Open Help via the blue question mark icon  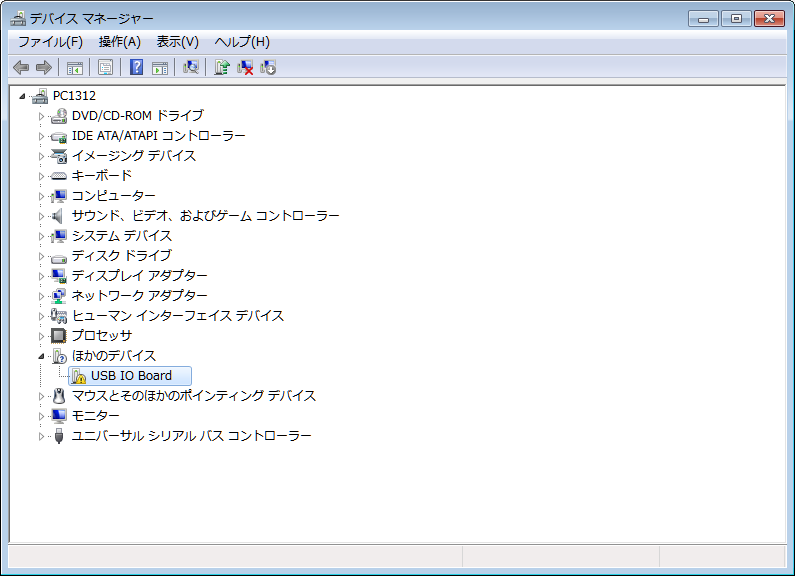(136, 67)
